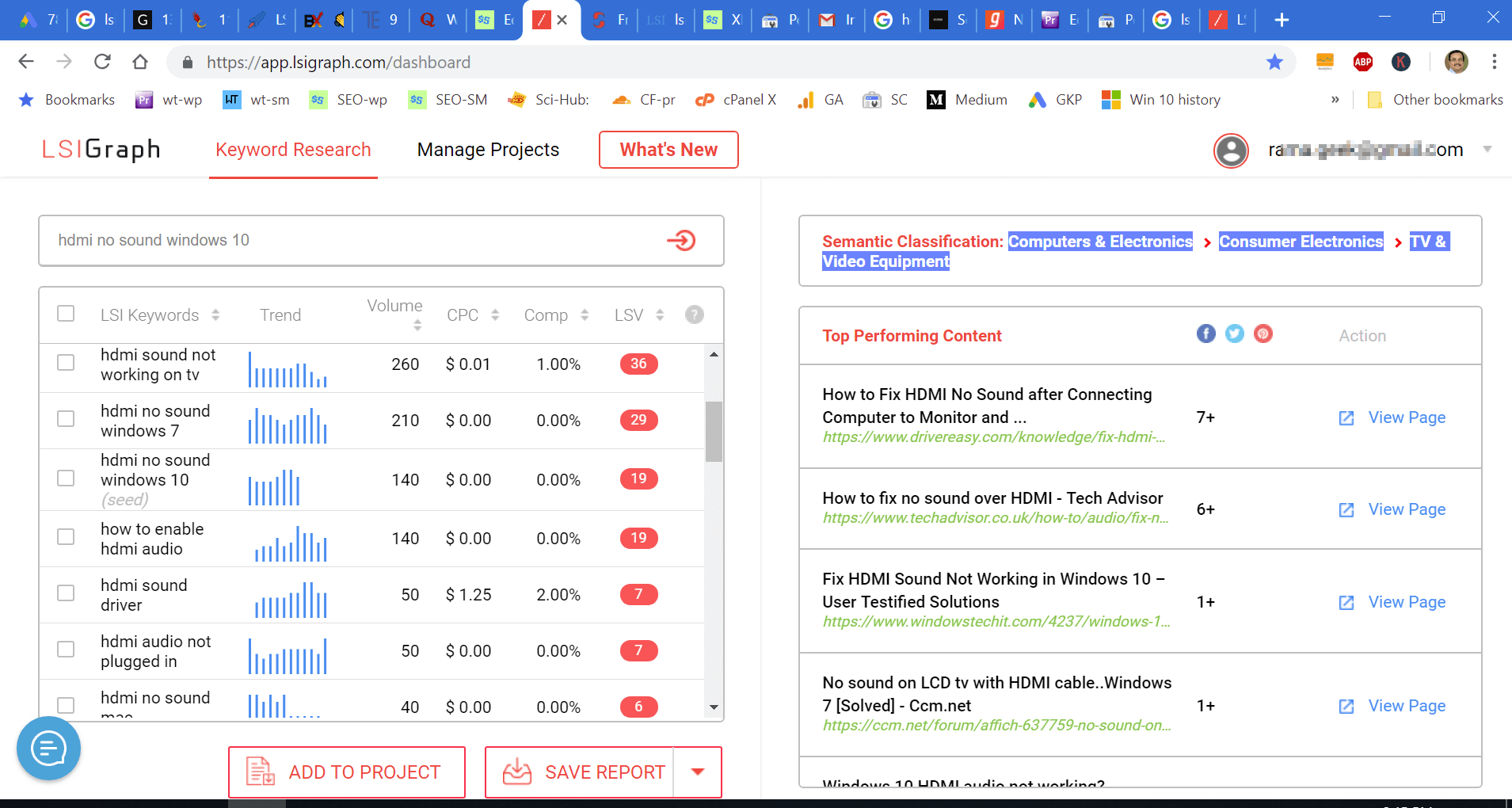Open a new browser tab
The image size is (1512, 808).
tap(1282, 20)
